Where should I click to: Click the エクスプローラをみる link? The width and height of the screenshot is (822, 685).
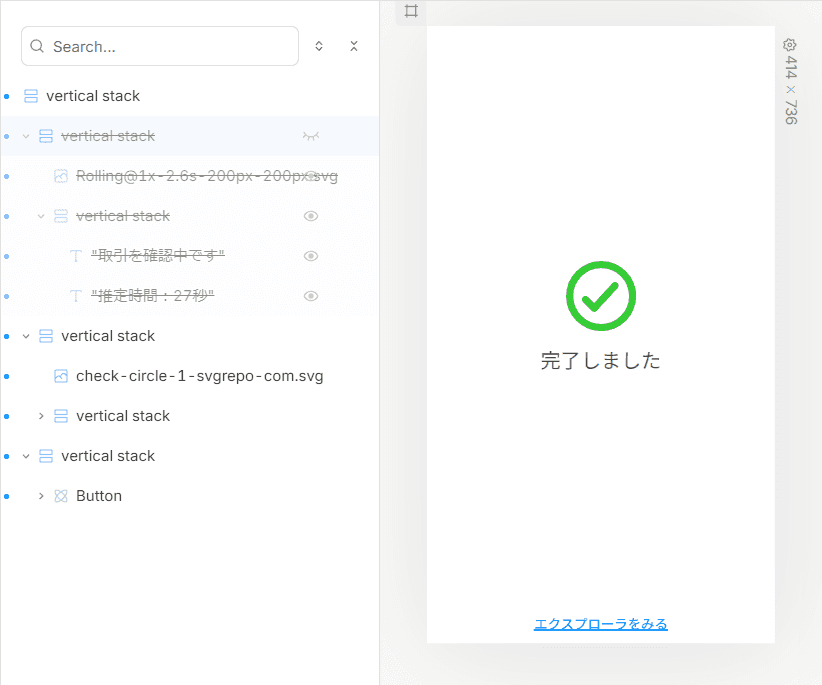[601, 624]
